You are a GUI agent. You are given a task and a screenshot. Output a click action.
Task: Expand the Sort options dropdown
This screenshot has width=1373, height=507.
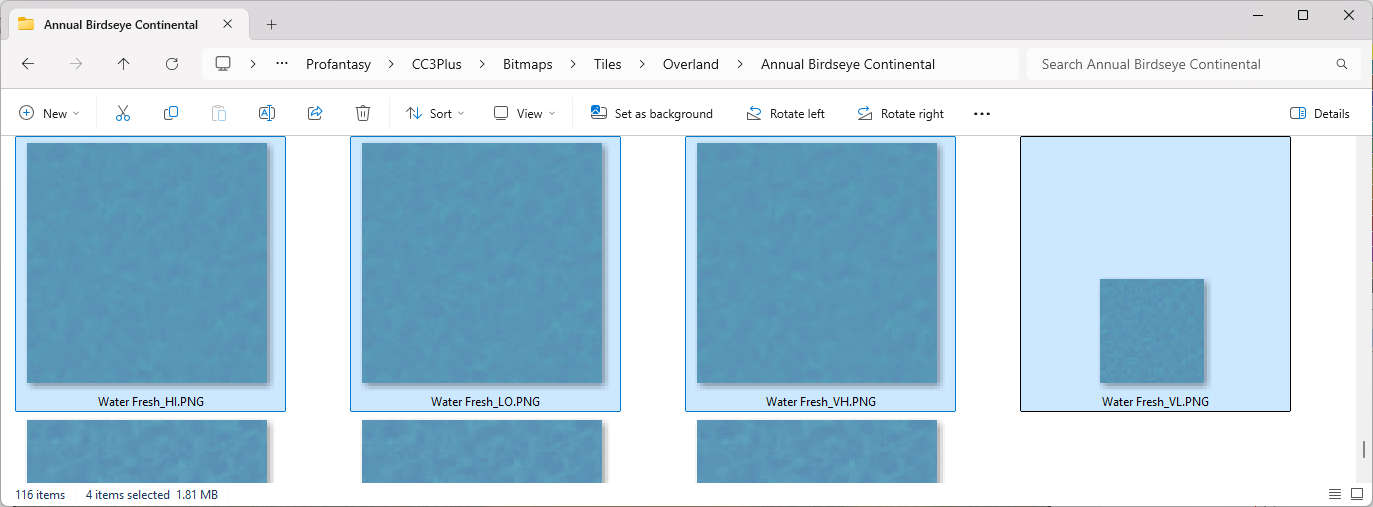tap(435, 114)
